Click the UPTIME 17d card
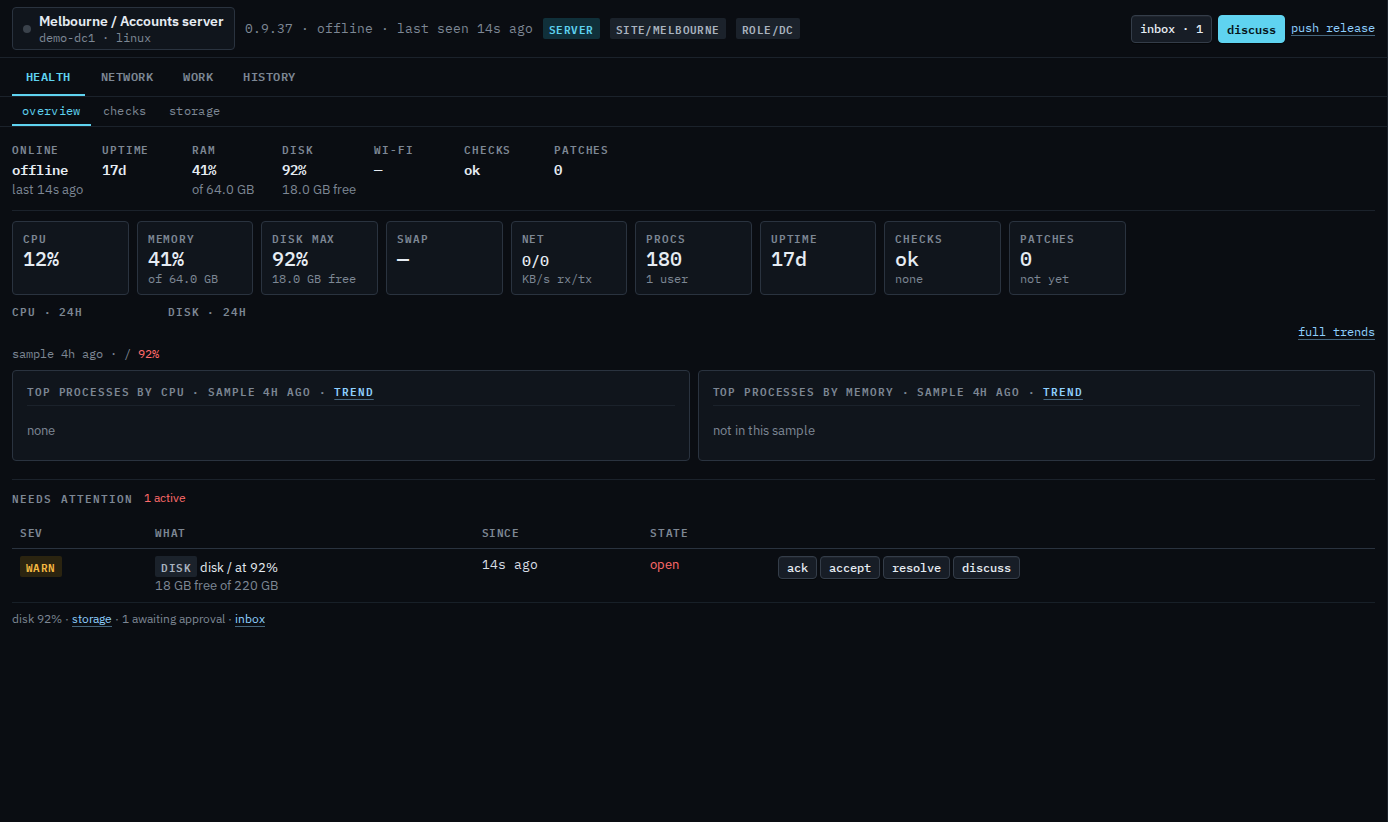The height and width of the screenshot is (822, 1388). click(818, 258)
